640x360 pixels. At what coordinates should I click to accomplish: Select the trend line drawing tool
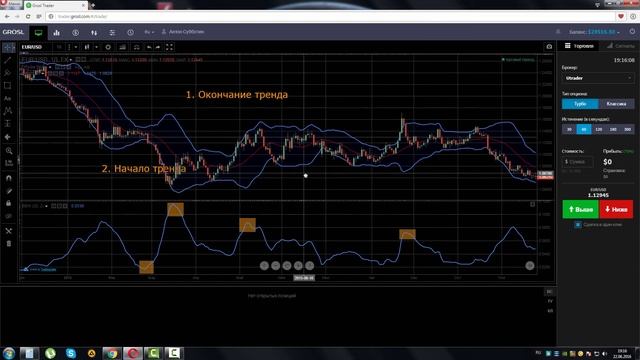[8, 60]
